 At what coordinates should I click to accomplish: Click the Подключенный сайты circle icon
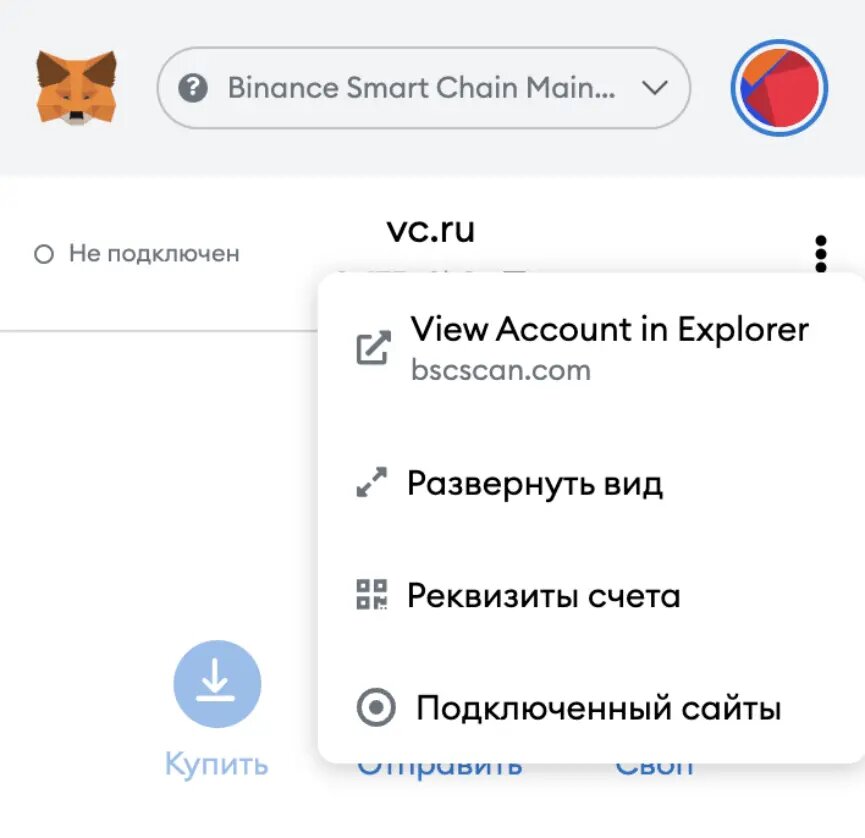(x=376, y=708)
